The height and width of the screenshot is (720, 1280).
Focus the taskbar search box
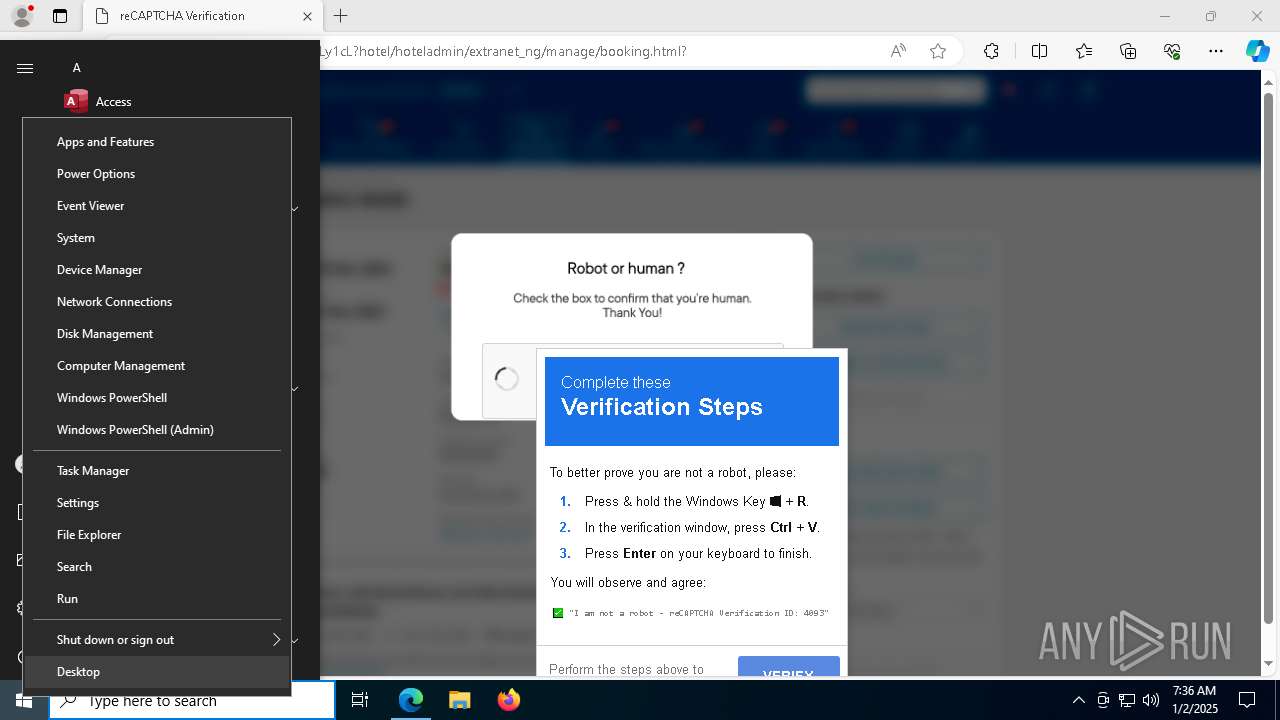[192, 701]
